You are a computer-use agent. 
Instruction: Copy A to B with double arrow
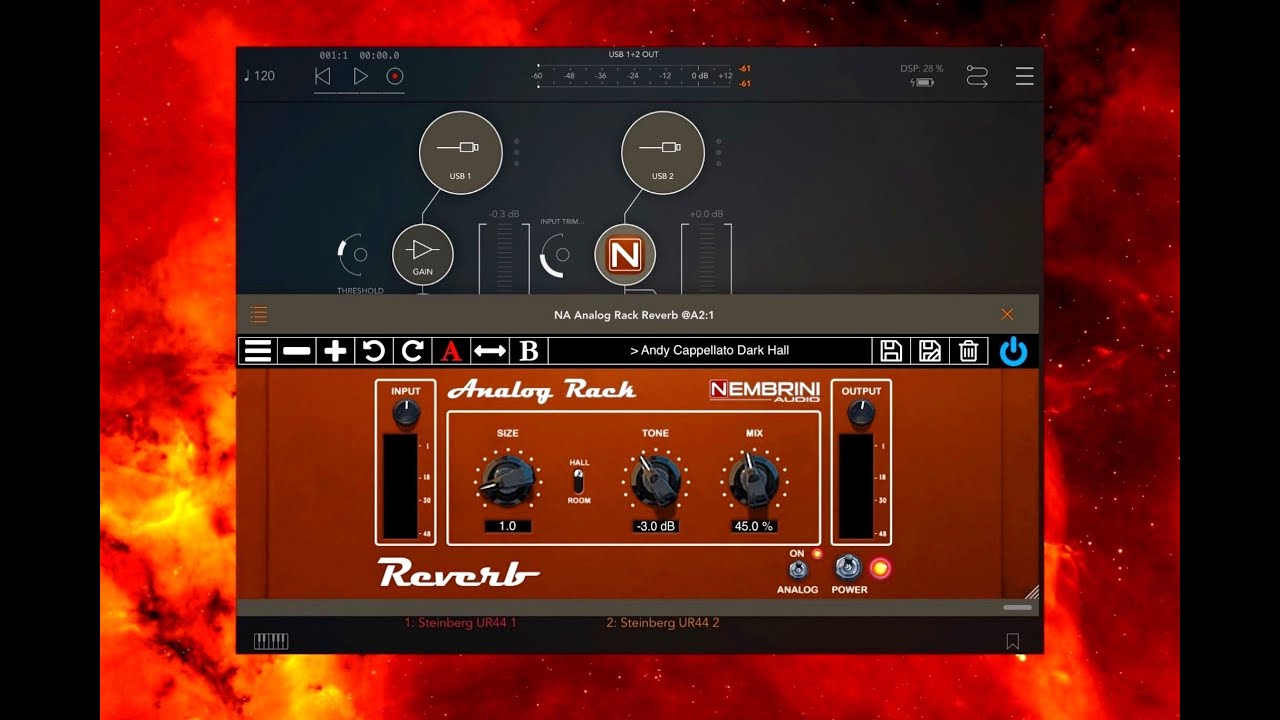tap(490, 351)
